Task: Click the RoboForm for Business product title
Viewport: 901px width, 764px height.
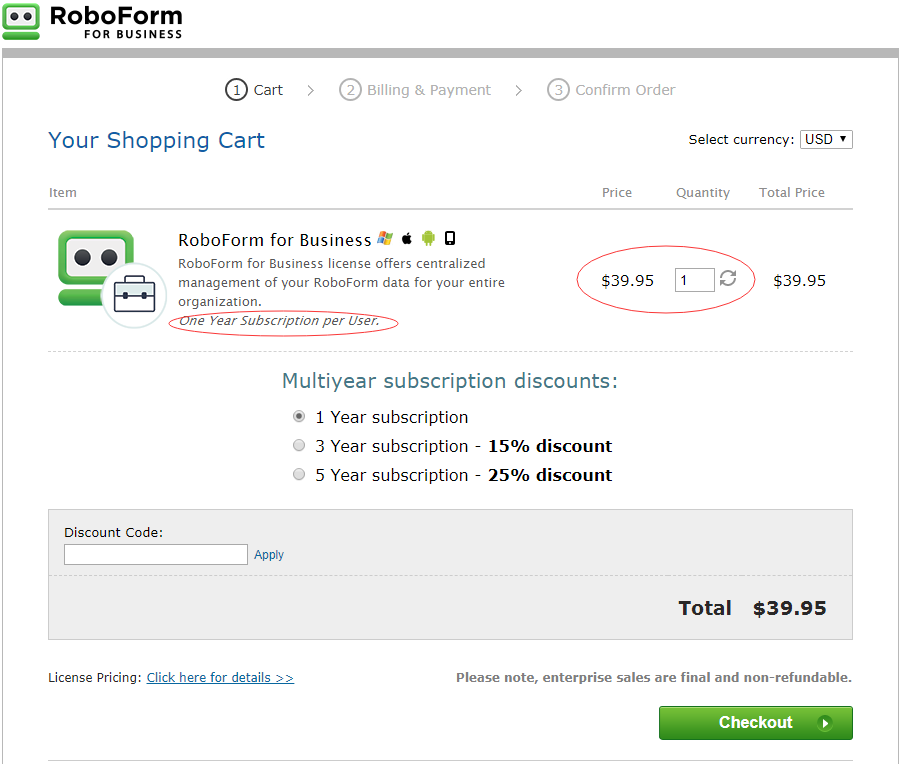Action: coord(275,240)
